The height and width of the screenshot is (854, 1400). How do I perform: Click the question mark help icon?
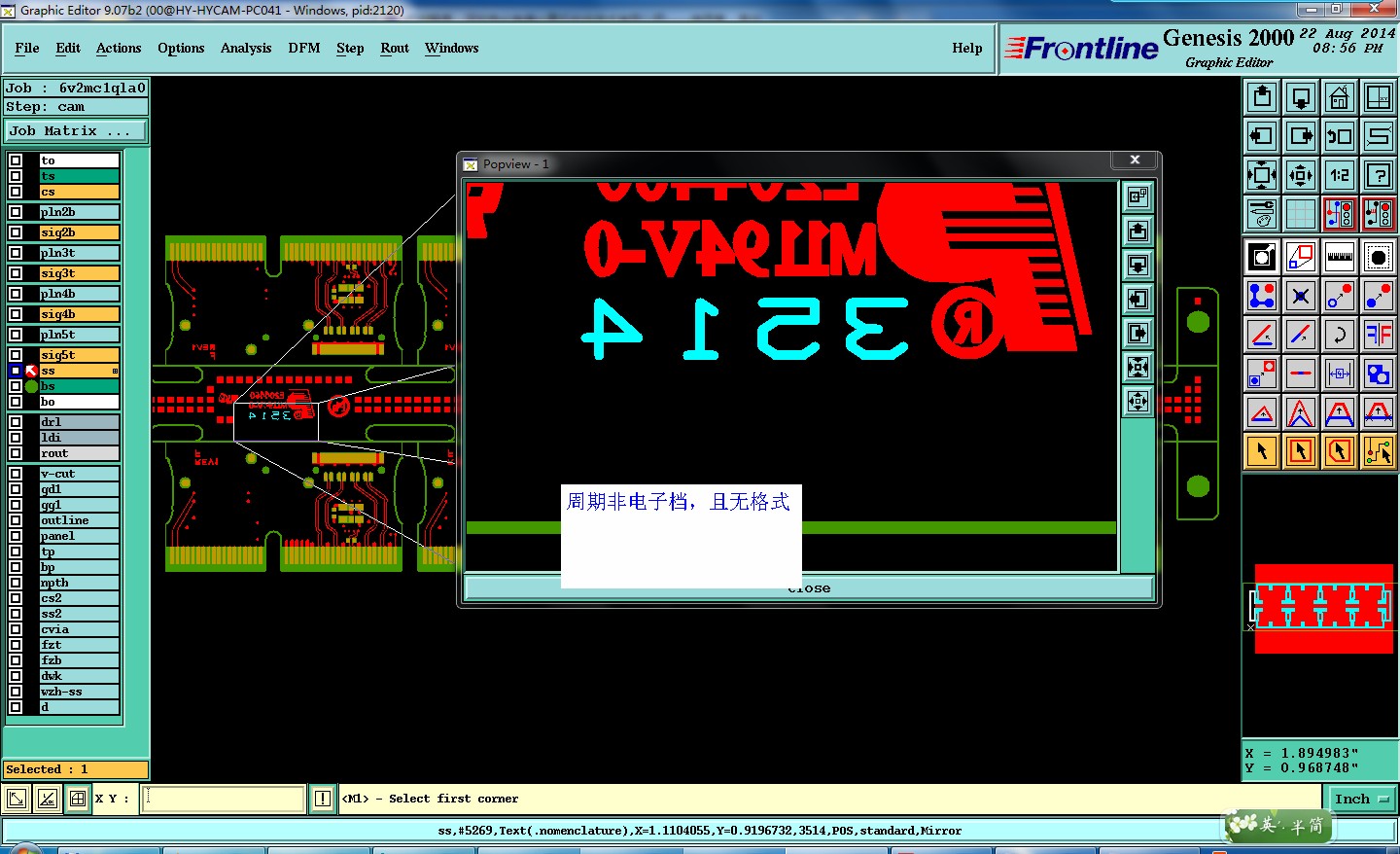[x=1379, y=175]
